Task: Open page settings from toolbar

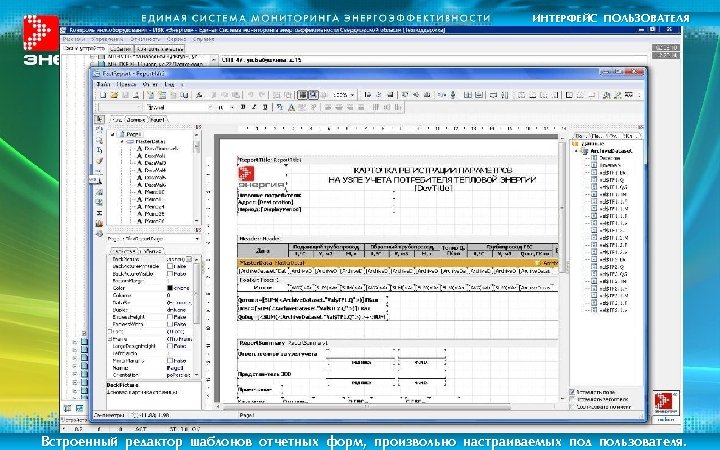Action: [184, 95]
